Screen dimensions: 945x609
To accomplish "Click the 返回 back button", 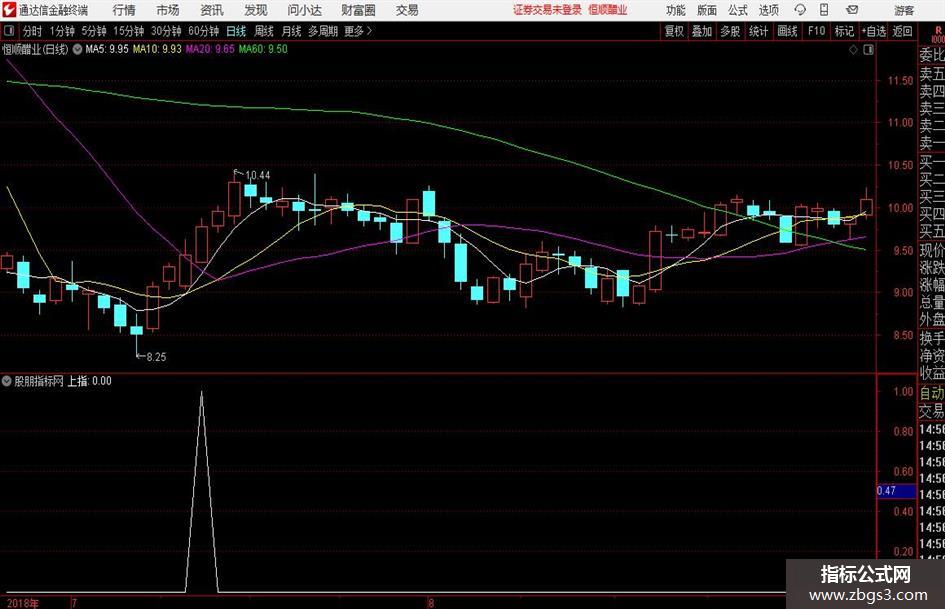I will click(x=902, y=31).
